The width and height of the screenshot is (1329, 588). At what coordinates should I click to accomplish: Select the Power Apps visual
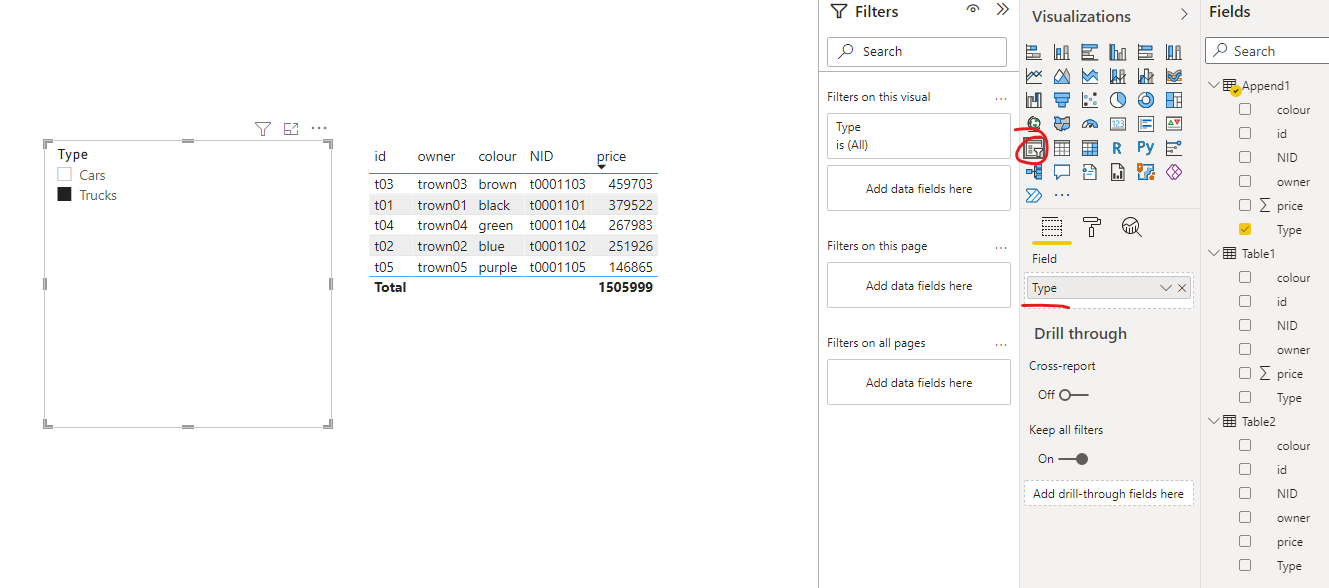(1173, 172)
